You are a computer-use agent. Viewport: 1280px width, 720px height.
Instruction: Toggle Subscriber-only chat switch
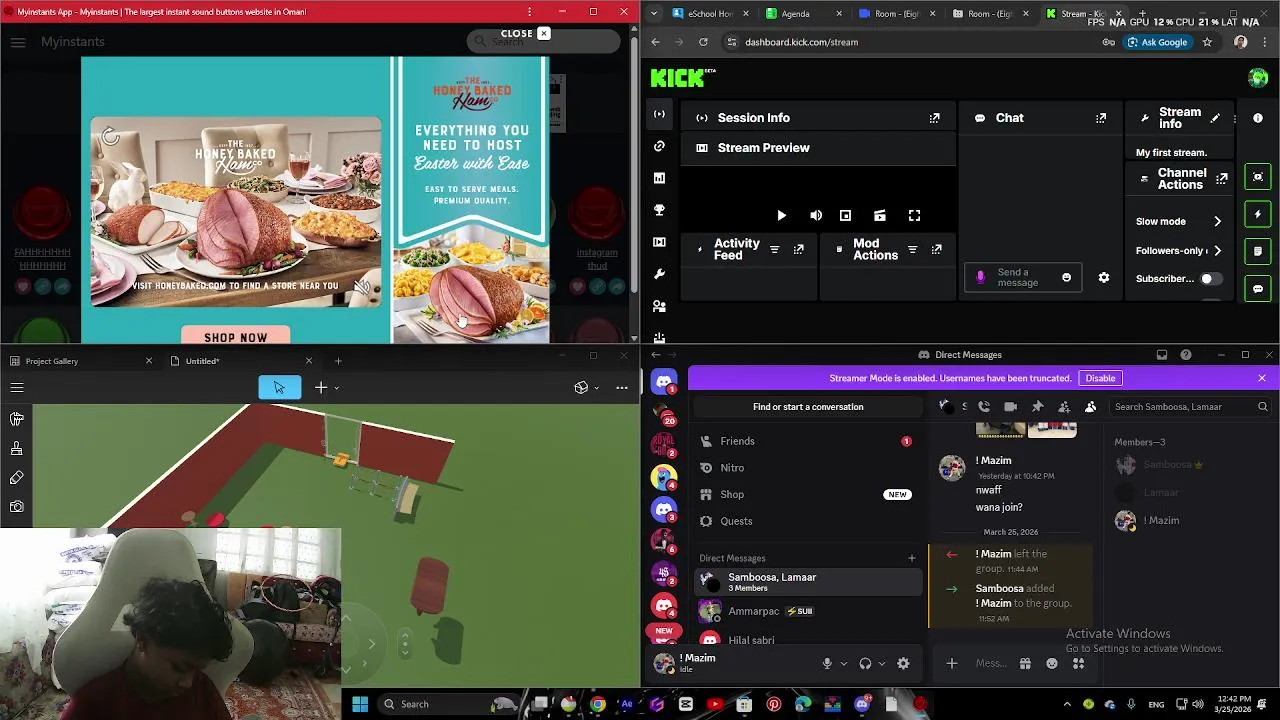(1211, 279)
